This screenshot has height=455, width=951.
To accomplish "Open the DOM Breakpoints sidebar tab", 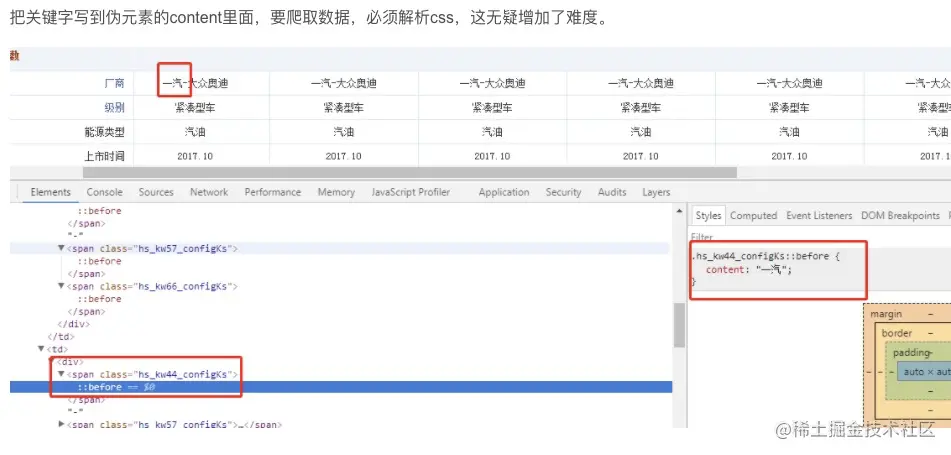I will click(x=900, y=215).
